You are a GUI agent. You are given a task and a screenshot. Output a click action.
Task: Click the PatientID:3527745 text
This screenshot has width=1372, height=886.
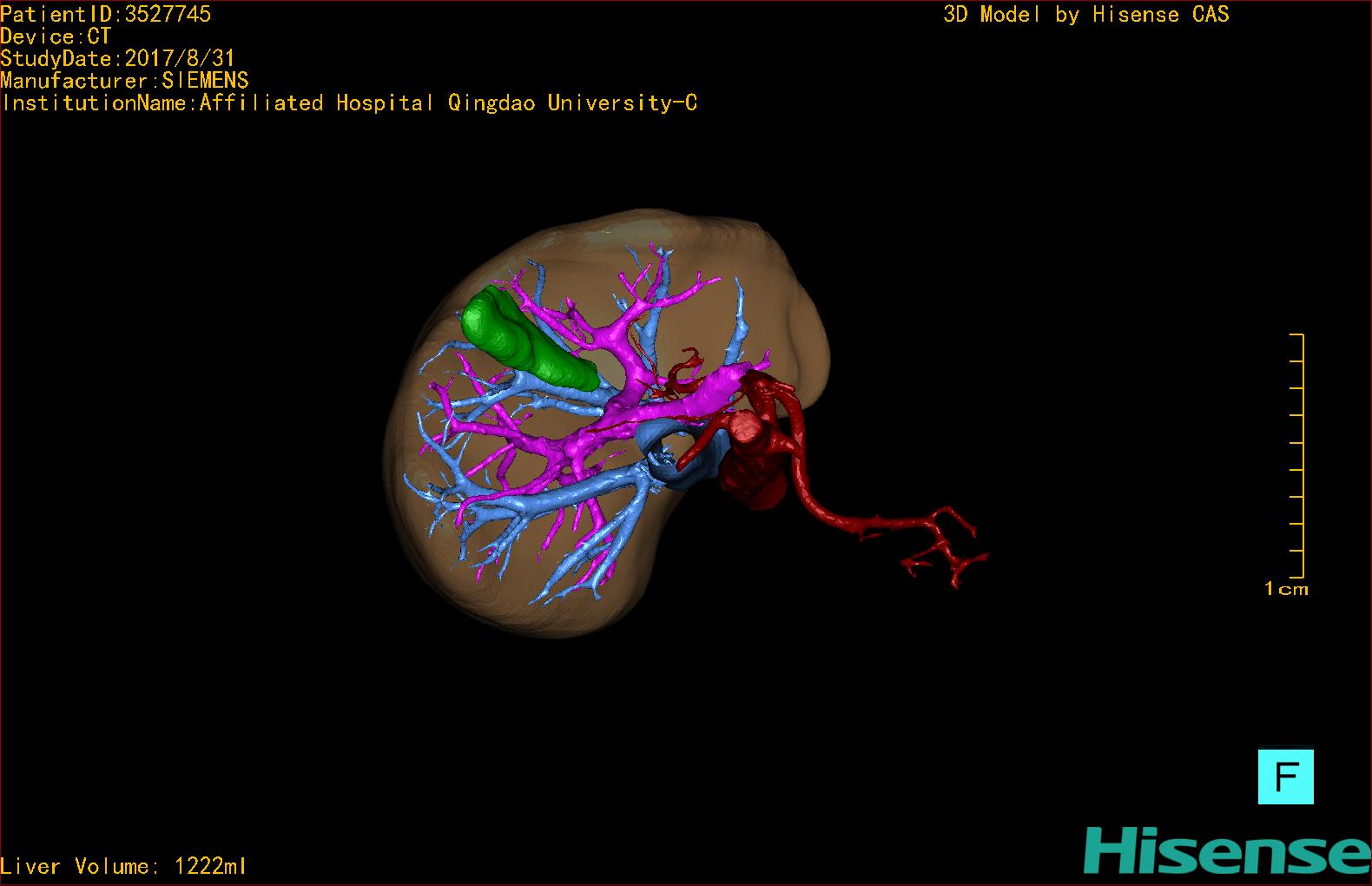pyautogui.click(x=106, y=15)
